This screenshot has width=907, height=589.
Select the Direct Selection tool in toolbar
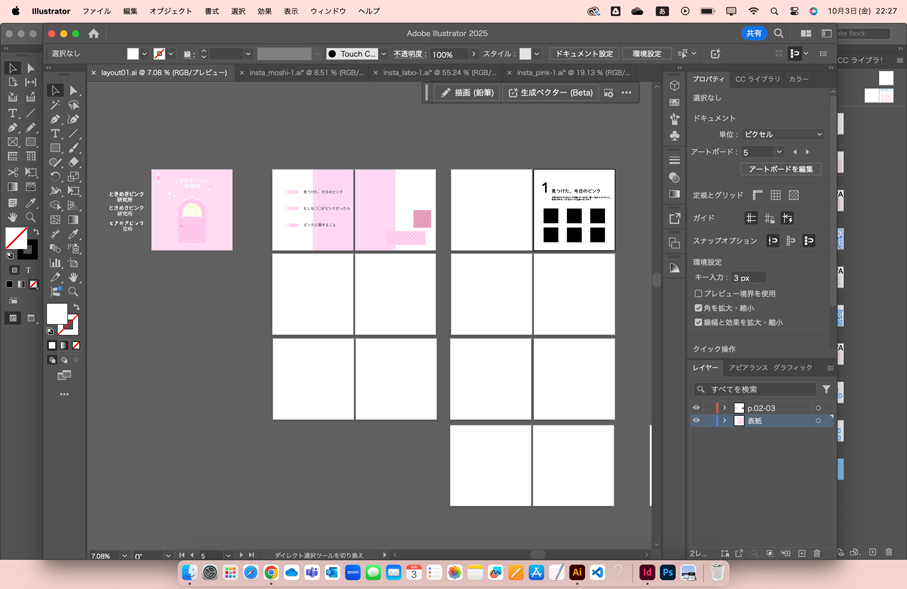point(73,90)
